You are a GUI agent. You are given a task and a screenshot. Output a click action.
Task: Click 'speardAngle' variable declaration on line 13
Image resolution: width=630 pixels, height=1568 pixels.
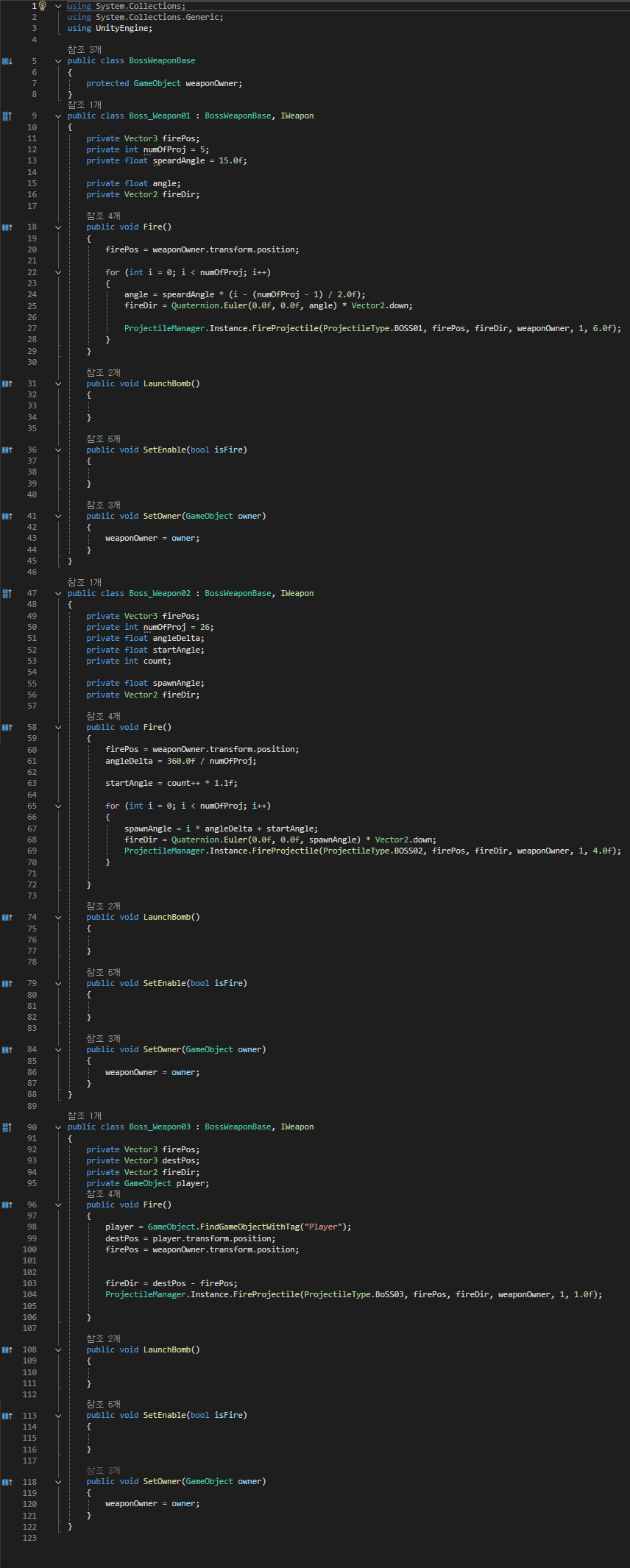[x=179, y=161]
